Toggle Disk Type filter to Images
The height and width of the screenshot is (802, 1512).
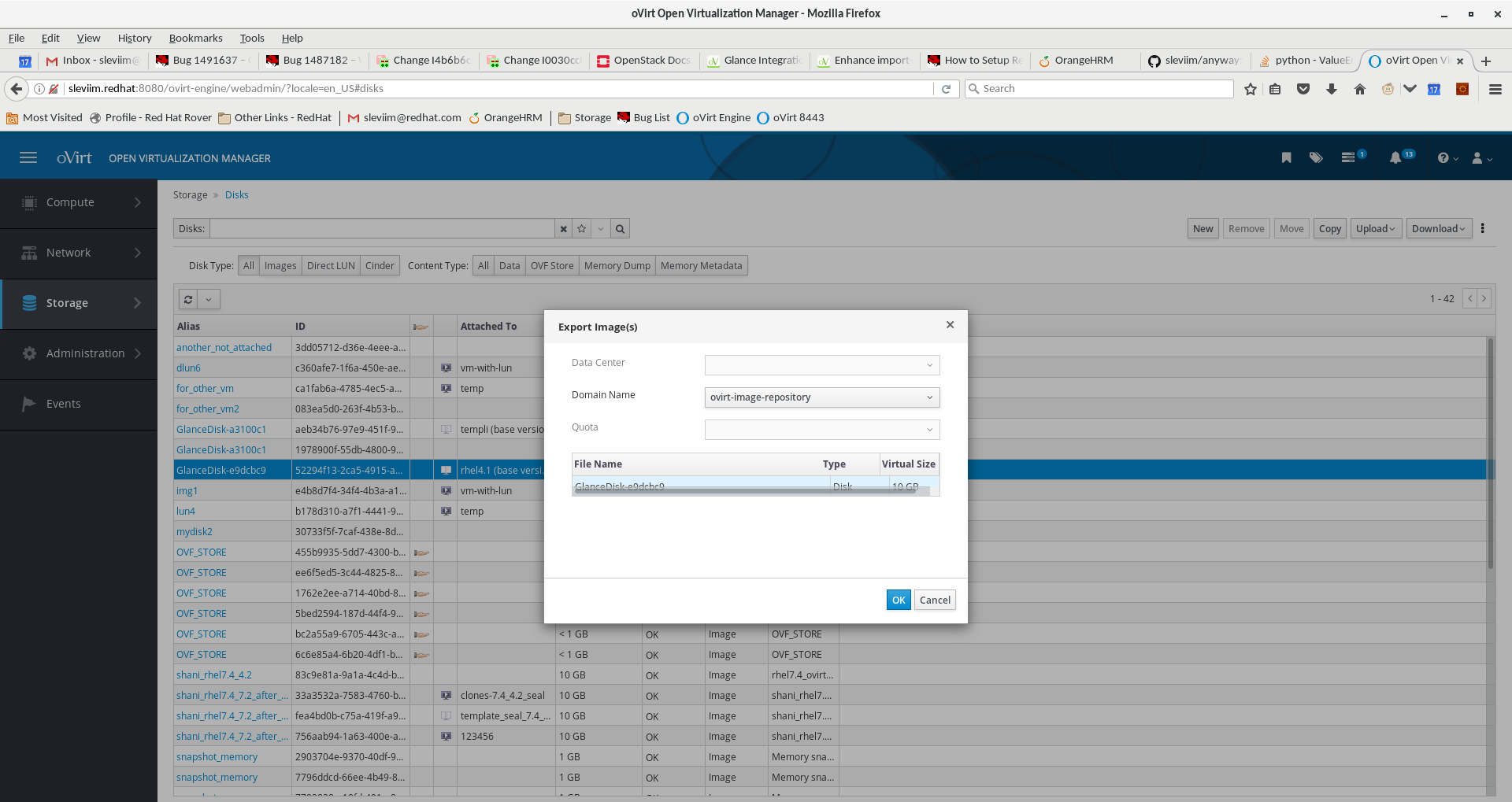280,266
